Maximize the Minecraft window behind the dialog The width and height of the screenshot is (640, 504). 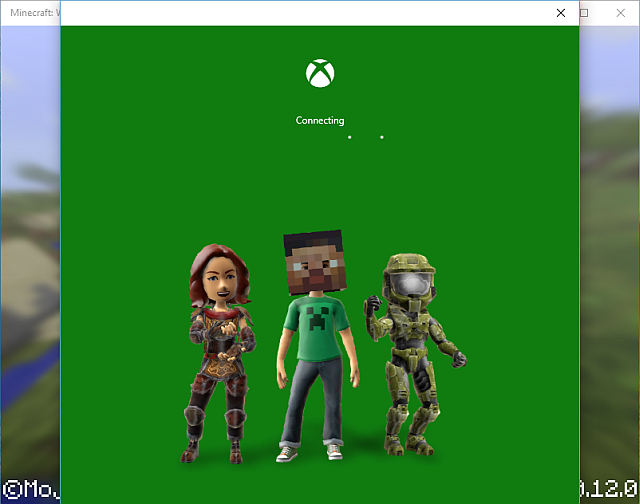(584, 13)
